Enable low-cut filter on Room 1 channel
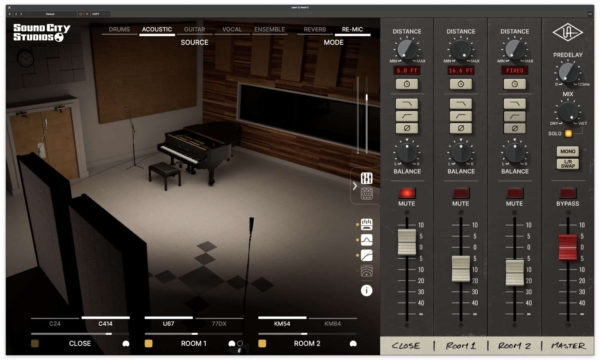This screenshot has height=362, width=600. pos(461,116)
